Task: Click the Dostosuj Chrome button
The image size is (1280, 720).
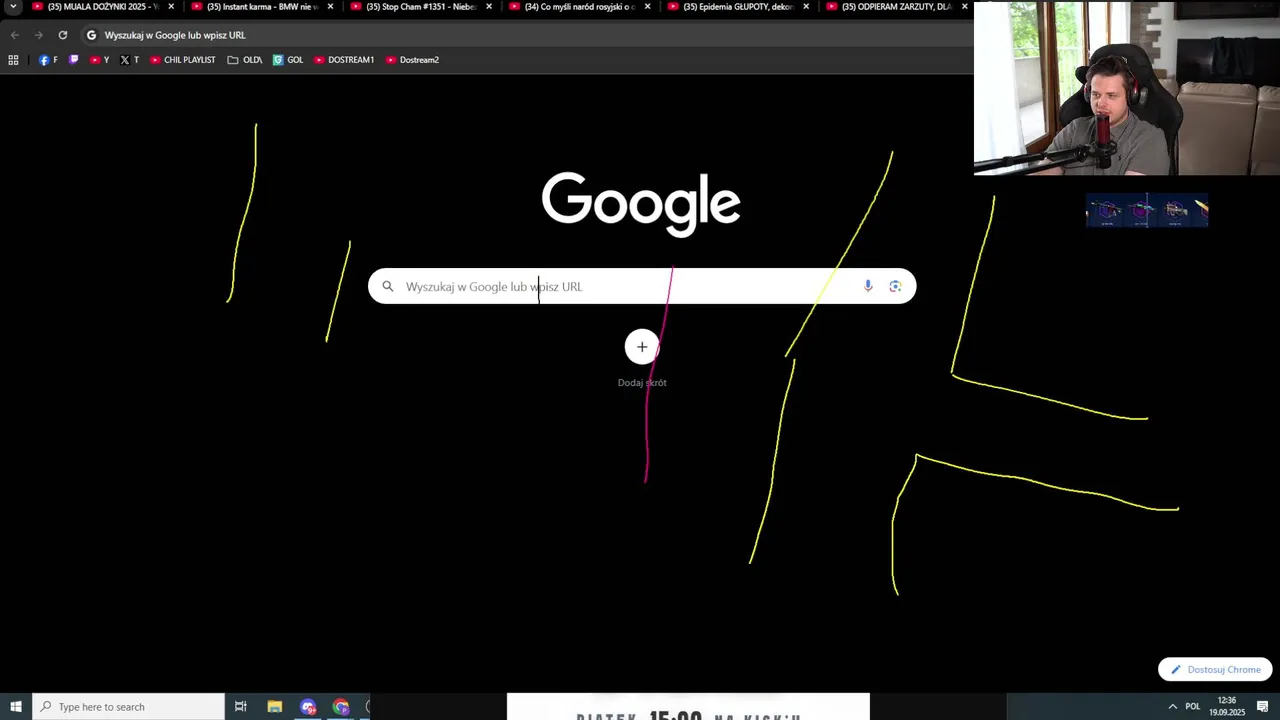Action: [x=1215, y=670]
